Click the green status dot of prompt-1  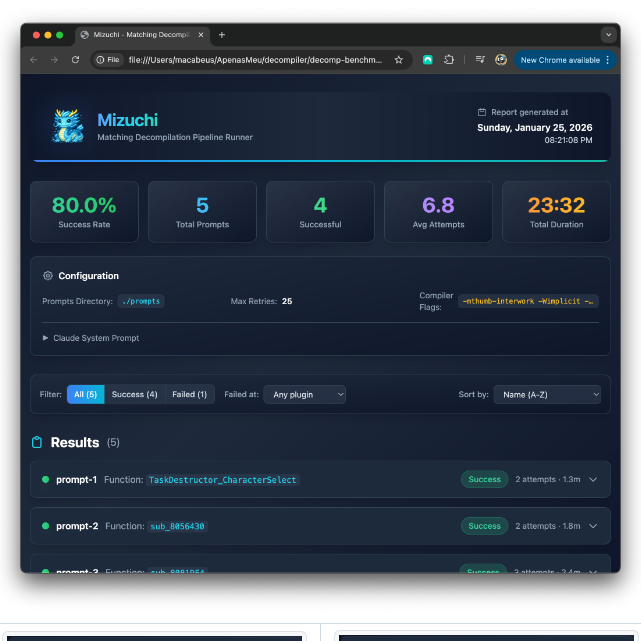pyautogui.click(x=46, y=480)
